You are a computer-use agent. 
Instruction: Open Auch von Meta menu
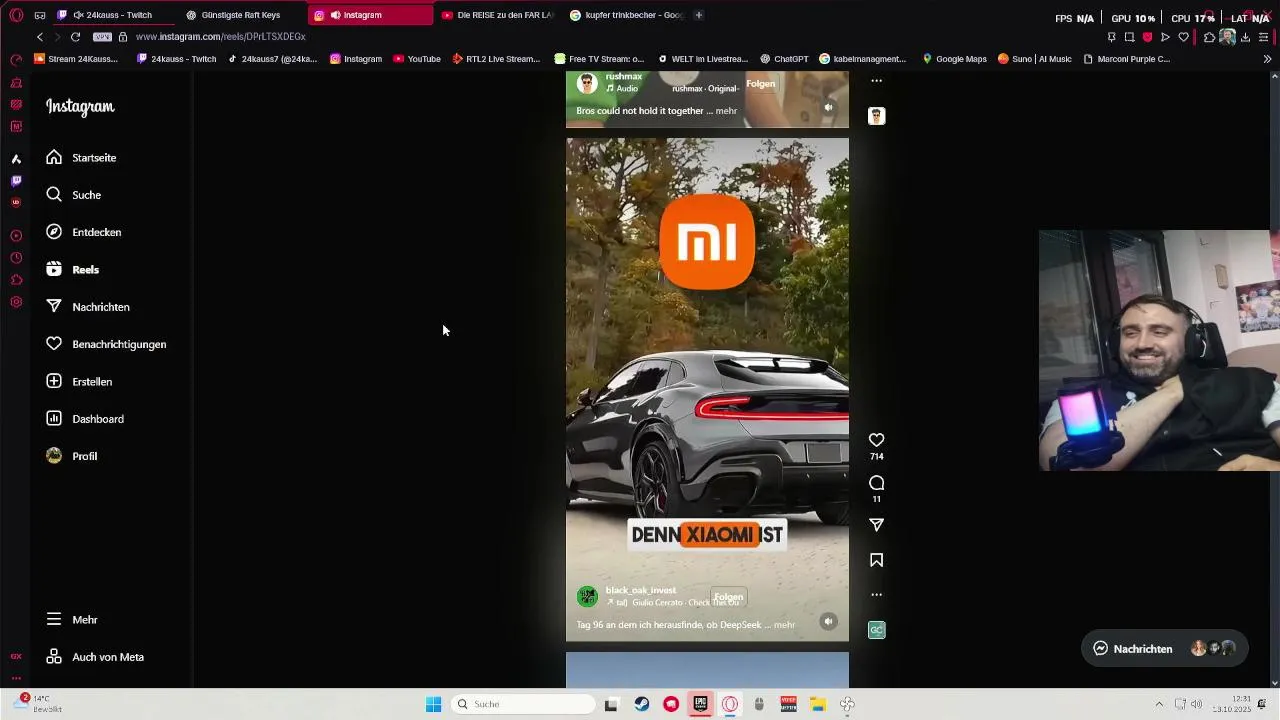click(95, 657)
